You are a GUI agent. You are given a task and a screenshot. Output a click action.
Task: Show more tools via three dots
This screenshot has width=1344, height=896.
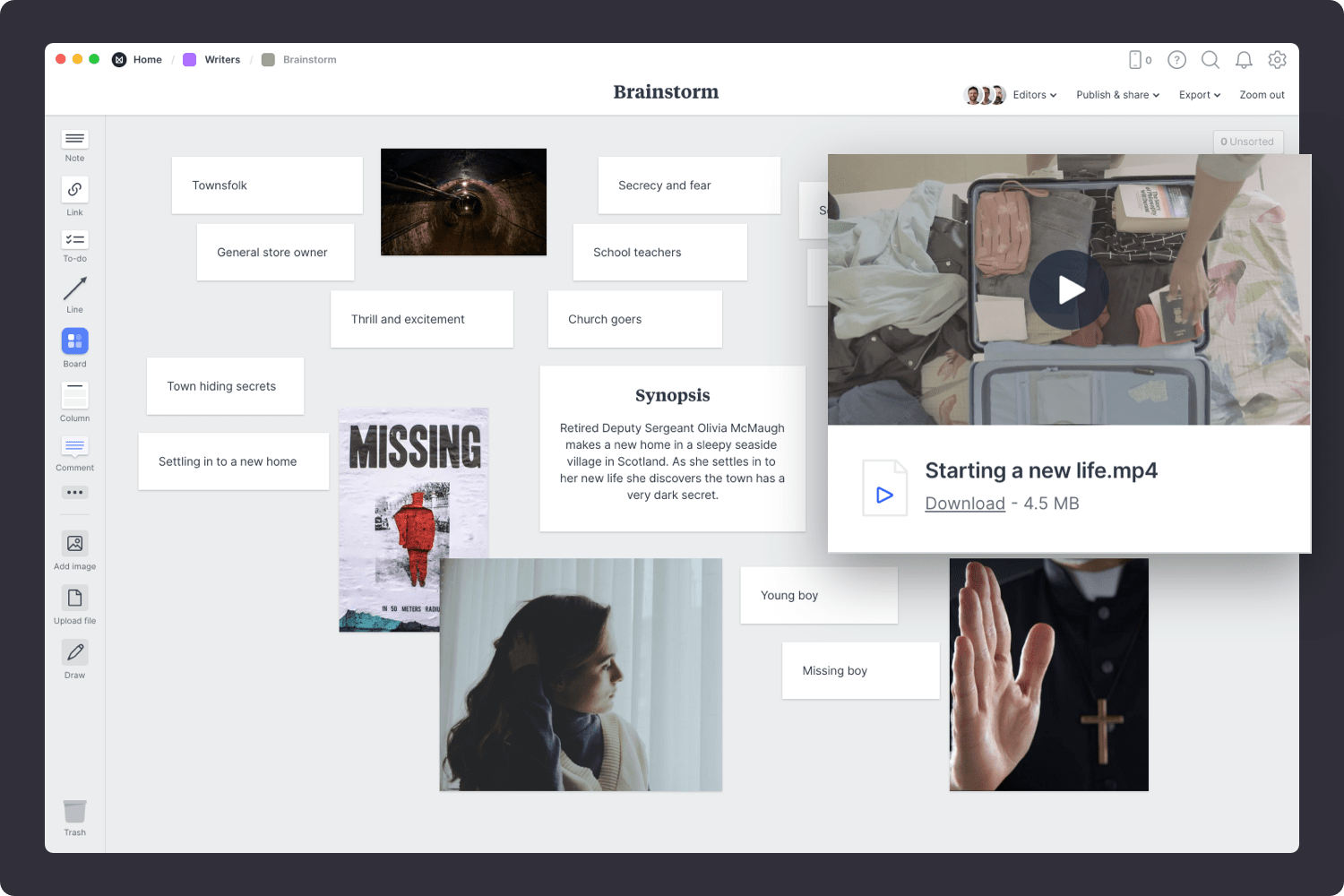pos(74,492)
